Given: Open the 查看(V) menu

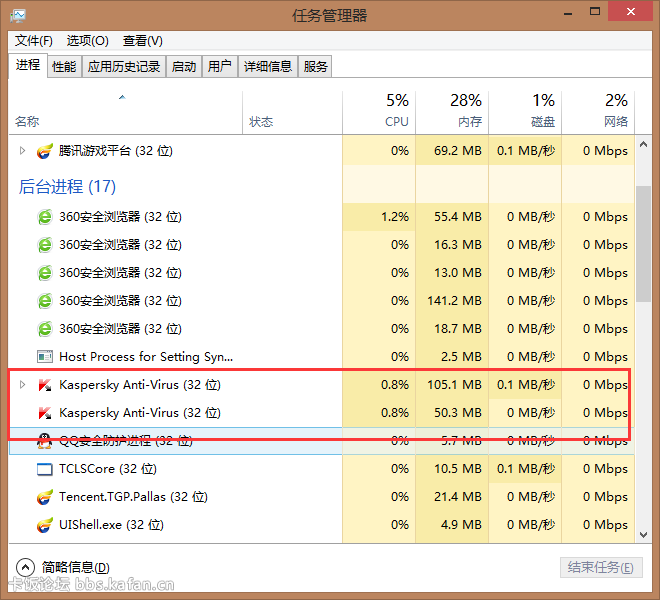Looking at the screenshot, I should [143, 41].
